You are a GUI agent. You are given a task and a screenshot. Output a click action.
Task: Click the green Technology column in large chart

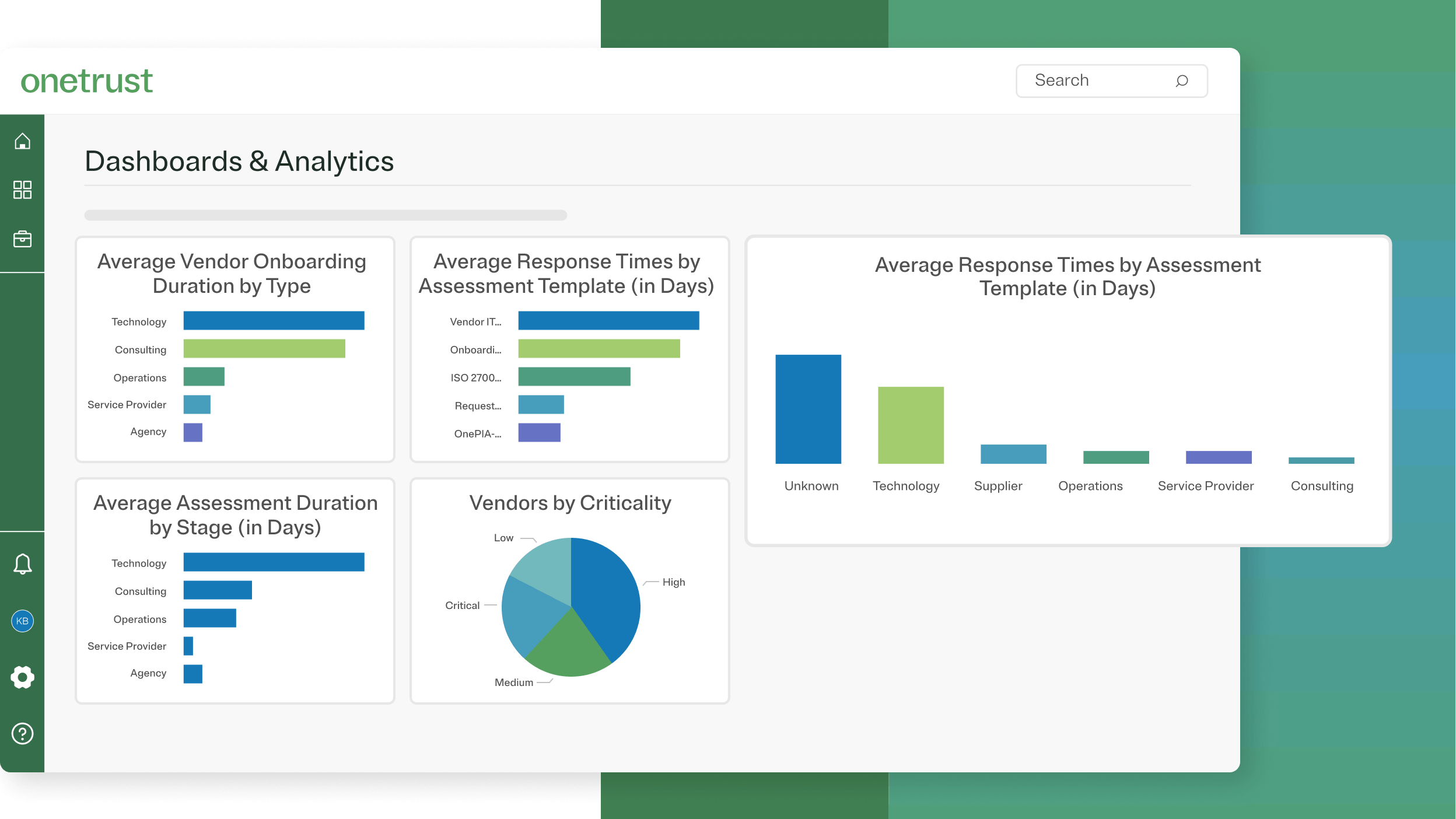[x=911, y=425]
